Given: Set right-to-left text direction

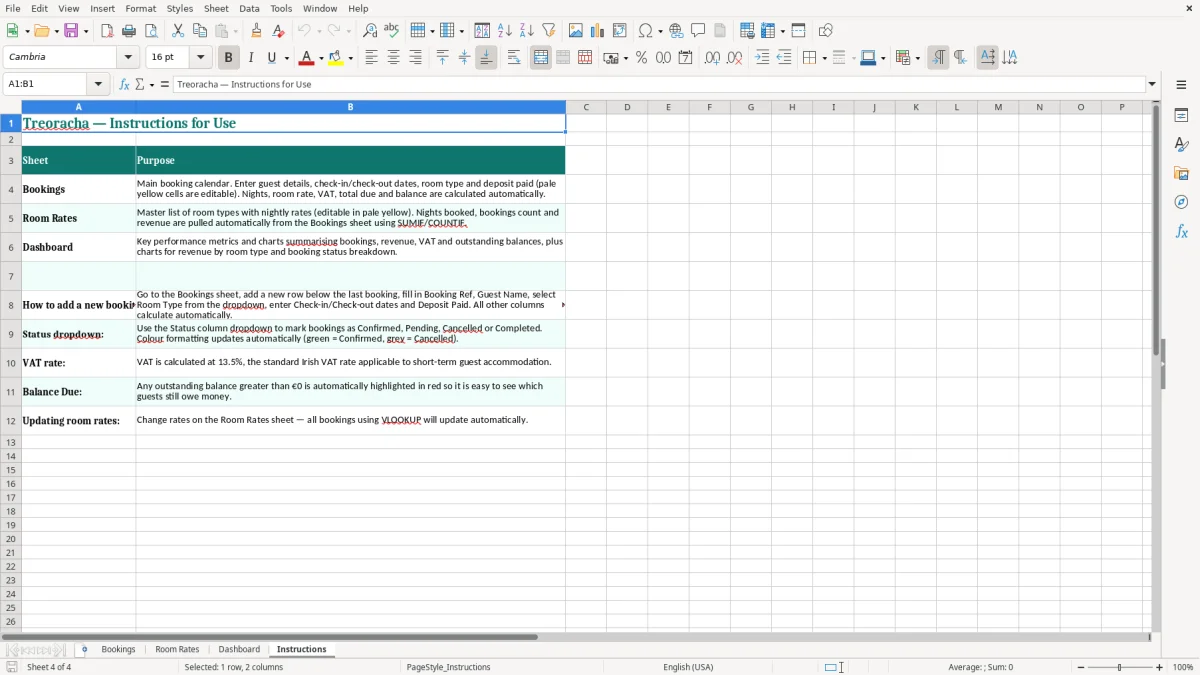Looking at the screenshot, I should coord(960,58).
